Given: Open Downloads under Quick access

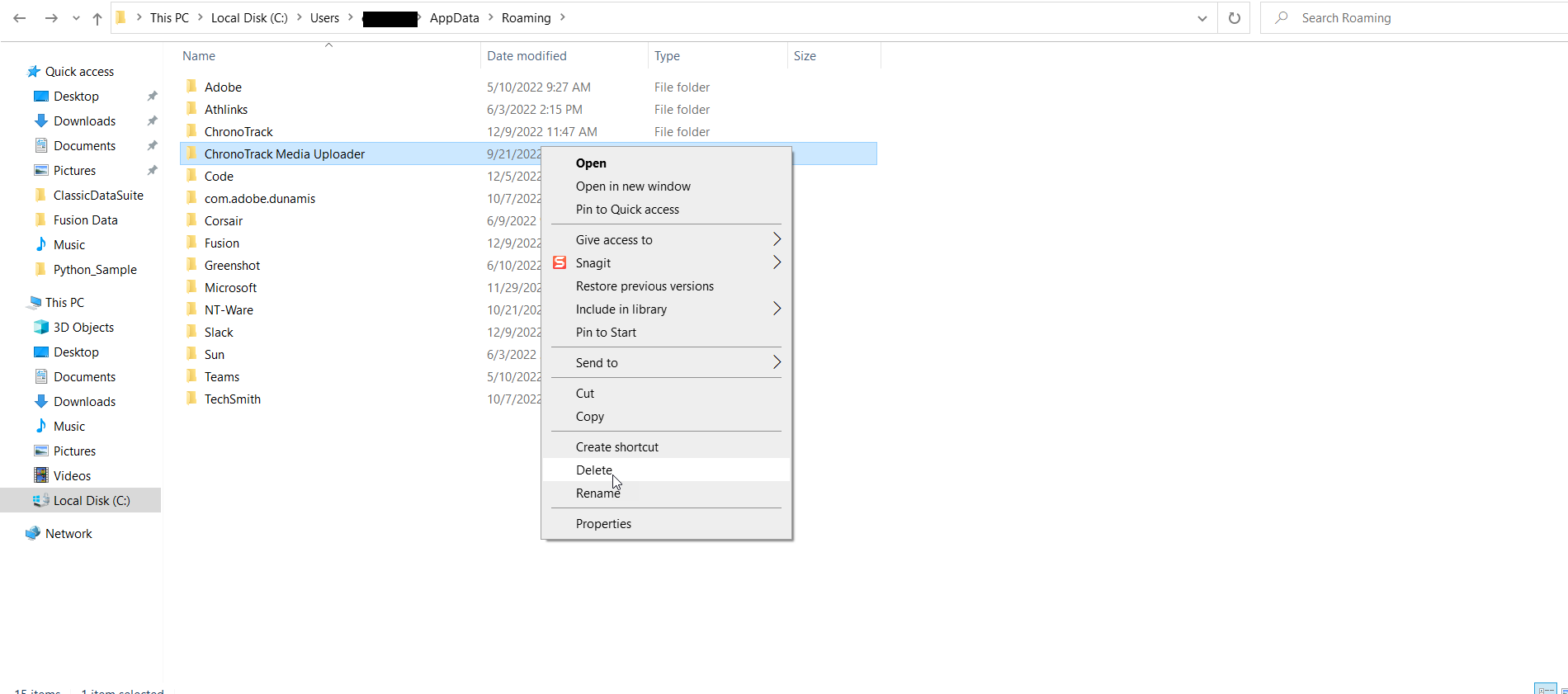Looking at the screenshot, I should 84,121.
